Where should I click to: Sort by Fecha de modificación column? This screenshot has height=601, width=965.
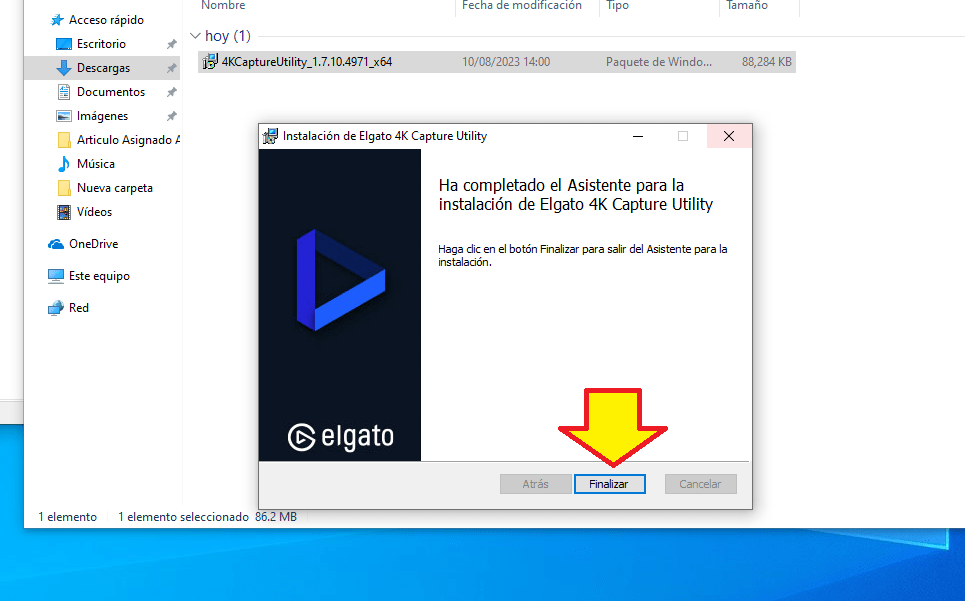coord(521,6)
